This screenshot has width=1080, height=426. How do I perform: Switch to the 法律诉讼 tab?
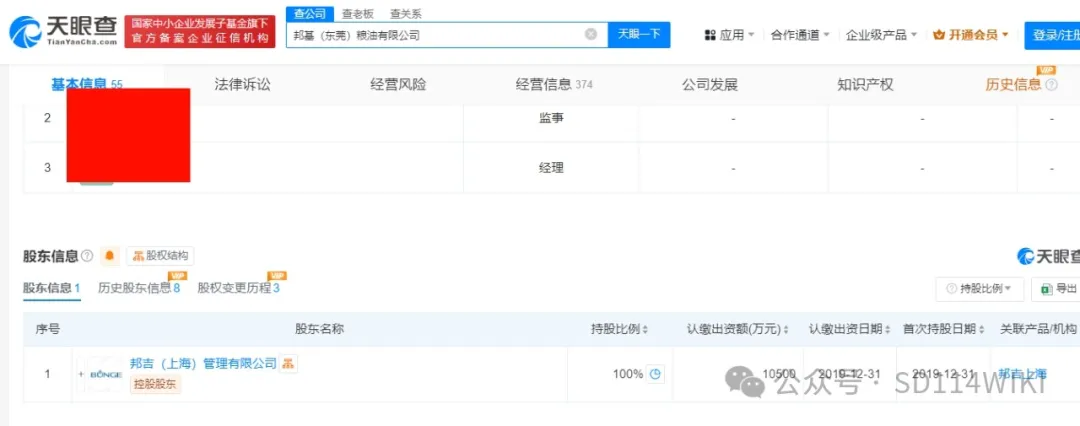pyautogui.click(x=242, y=85)
